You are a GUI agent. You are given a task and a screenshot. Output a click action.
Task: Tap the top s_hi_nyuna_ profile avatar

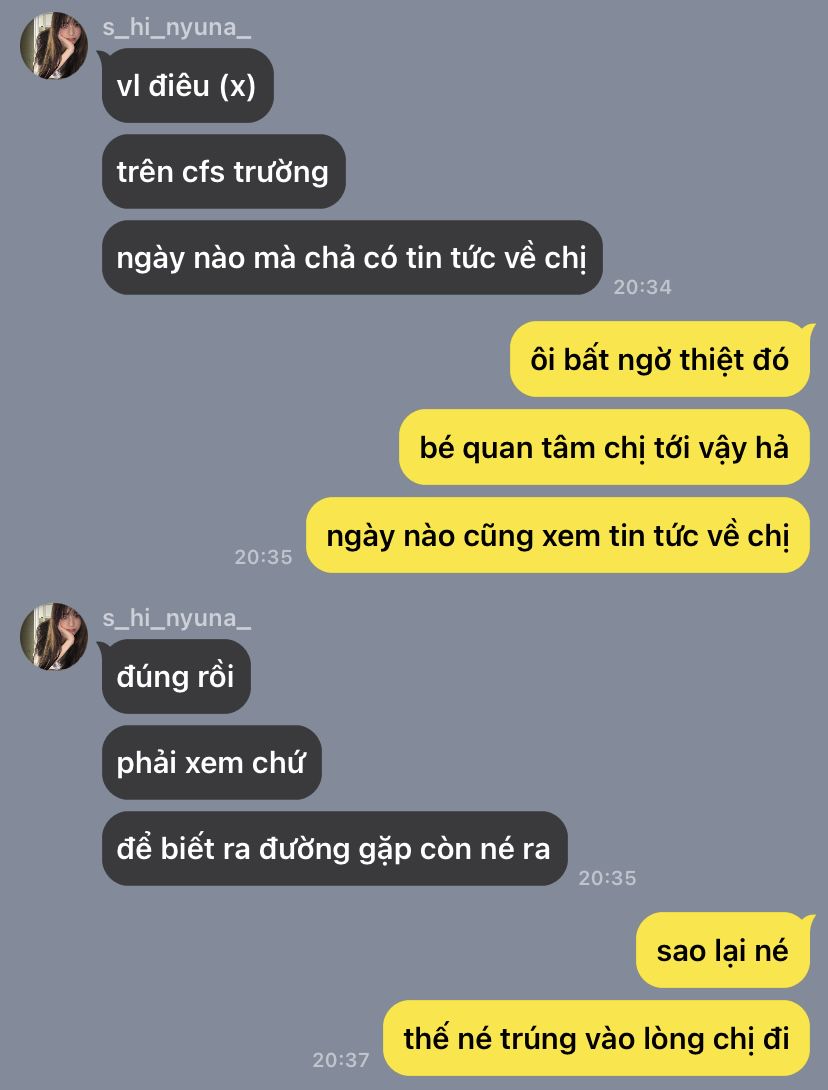[x=54, y=45]
